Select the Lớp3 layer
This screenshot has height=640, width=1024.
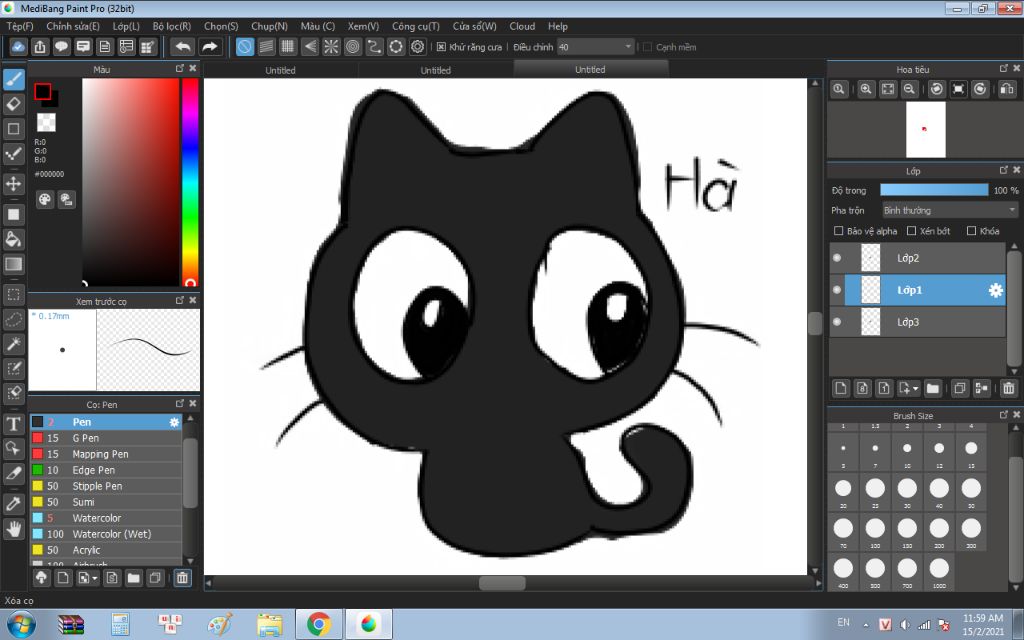pyautogui.click(x=918, y=322)
